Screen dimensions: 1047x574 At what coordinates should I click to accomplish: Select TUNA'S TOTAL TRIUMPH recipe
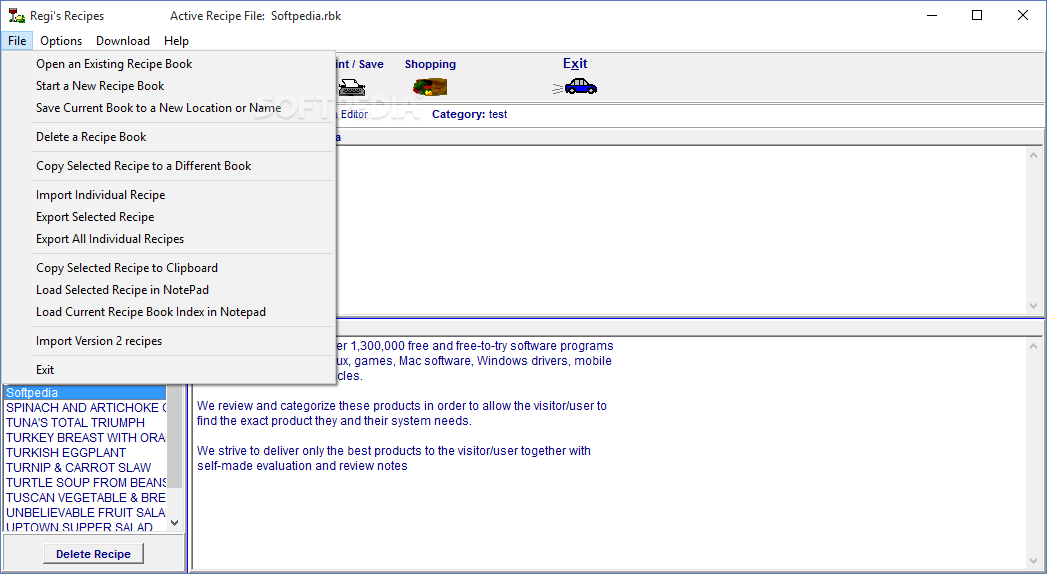pos(85,423)
